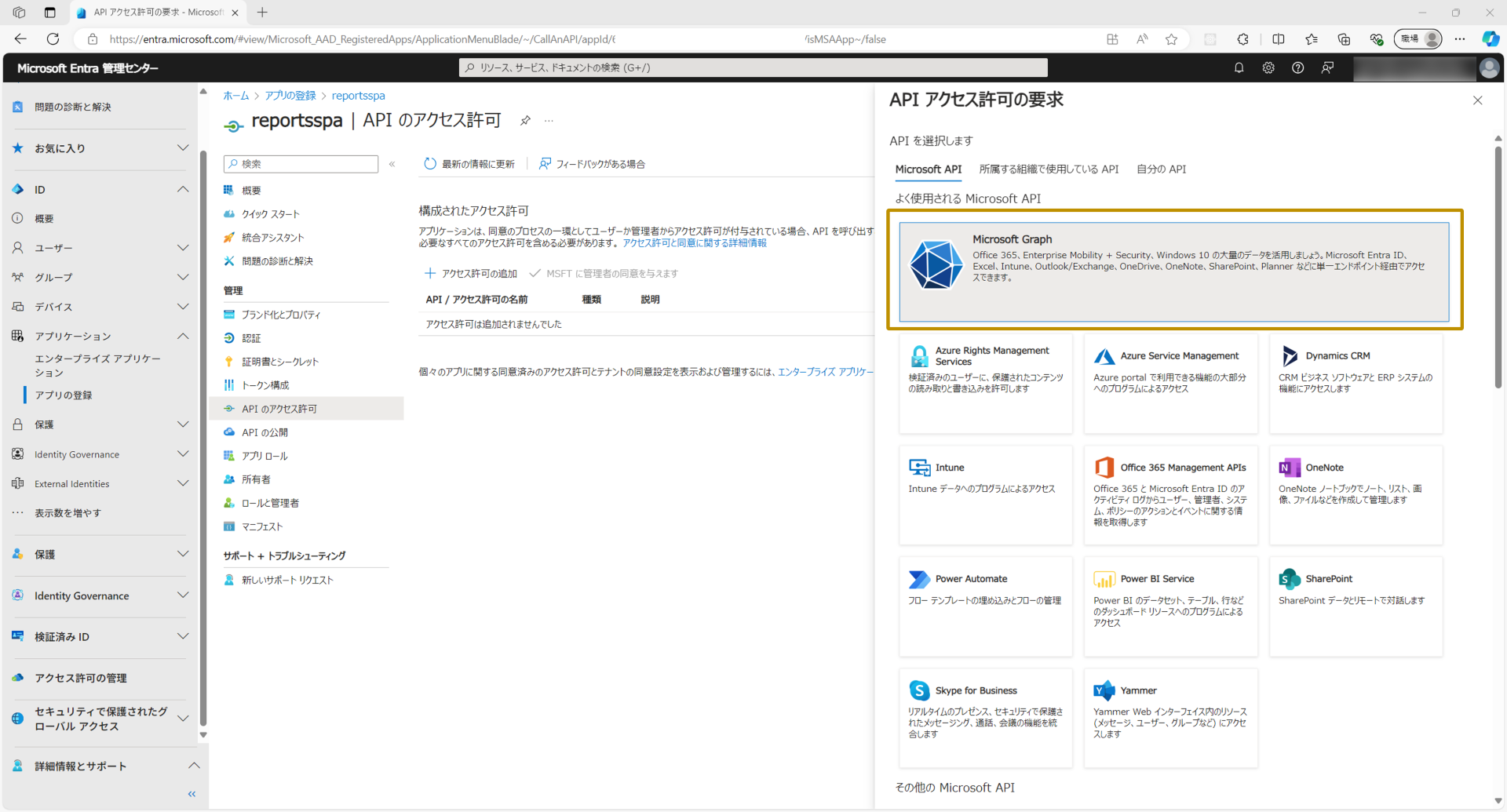The width and height of the screenshot is (1507, 812).
Task: Click the app menu 検索 field
Action: pos(301,164)
